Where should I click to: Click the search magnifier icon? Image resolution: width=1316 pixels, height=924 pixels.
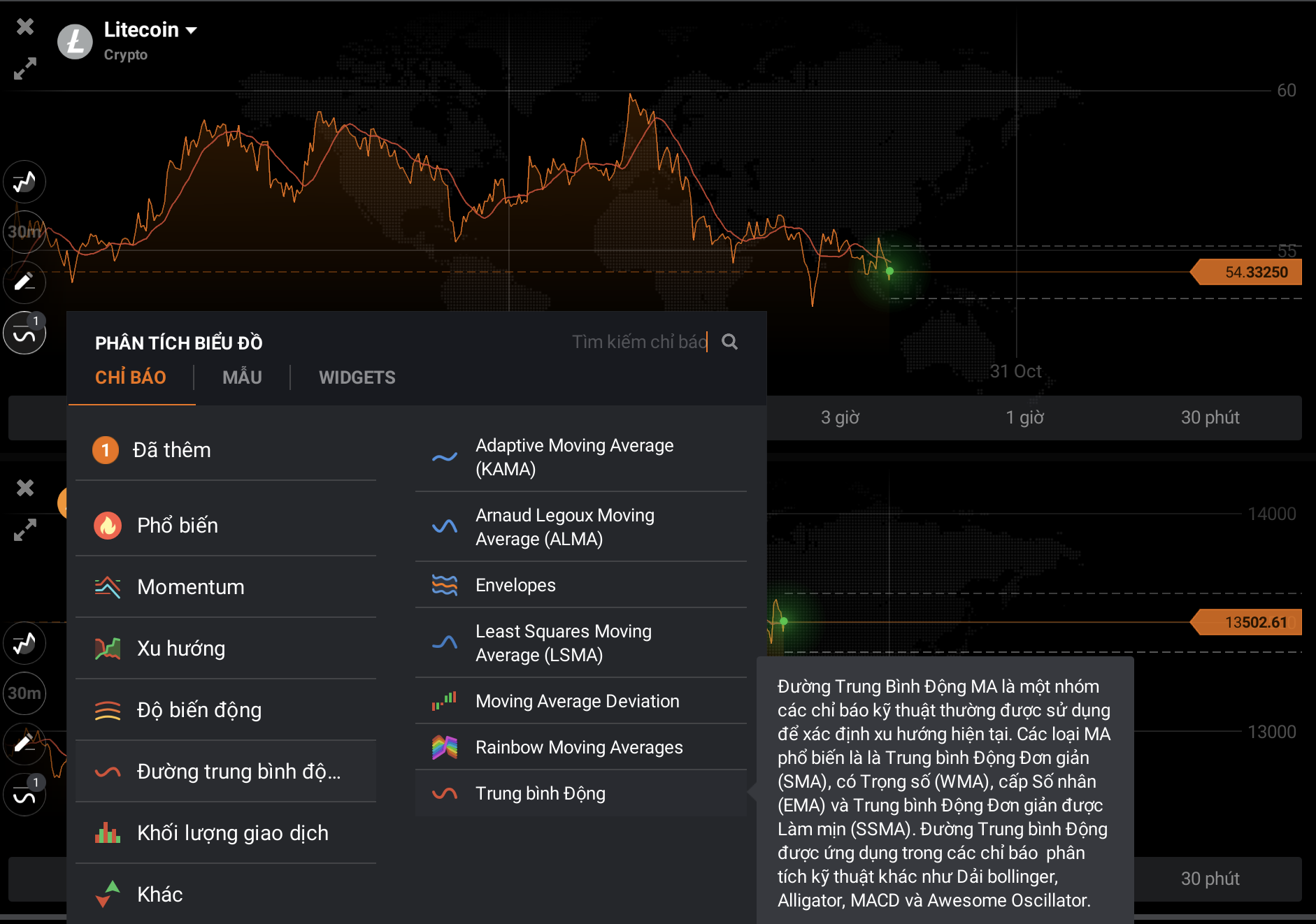coord(729,342)
